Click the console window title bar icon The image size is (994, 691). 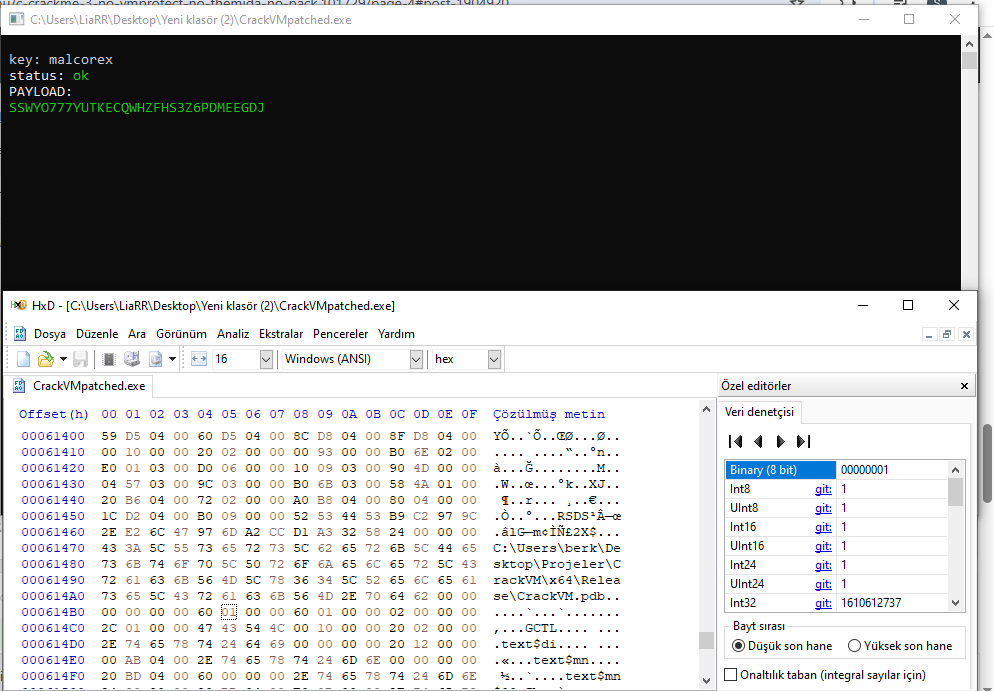(x=16, y=19)
